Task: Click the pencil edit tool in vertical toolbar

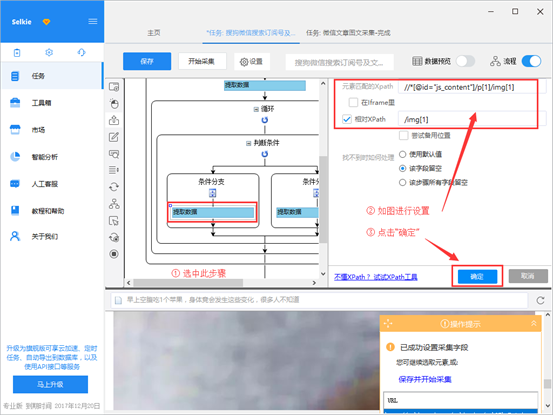Action: coord(114,137)
